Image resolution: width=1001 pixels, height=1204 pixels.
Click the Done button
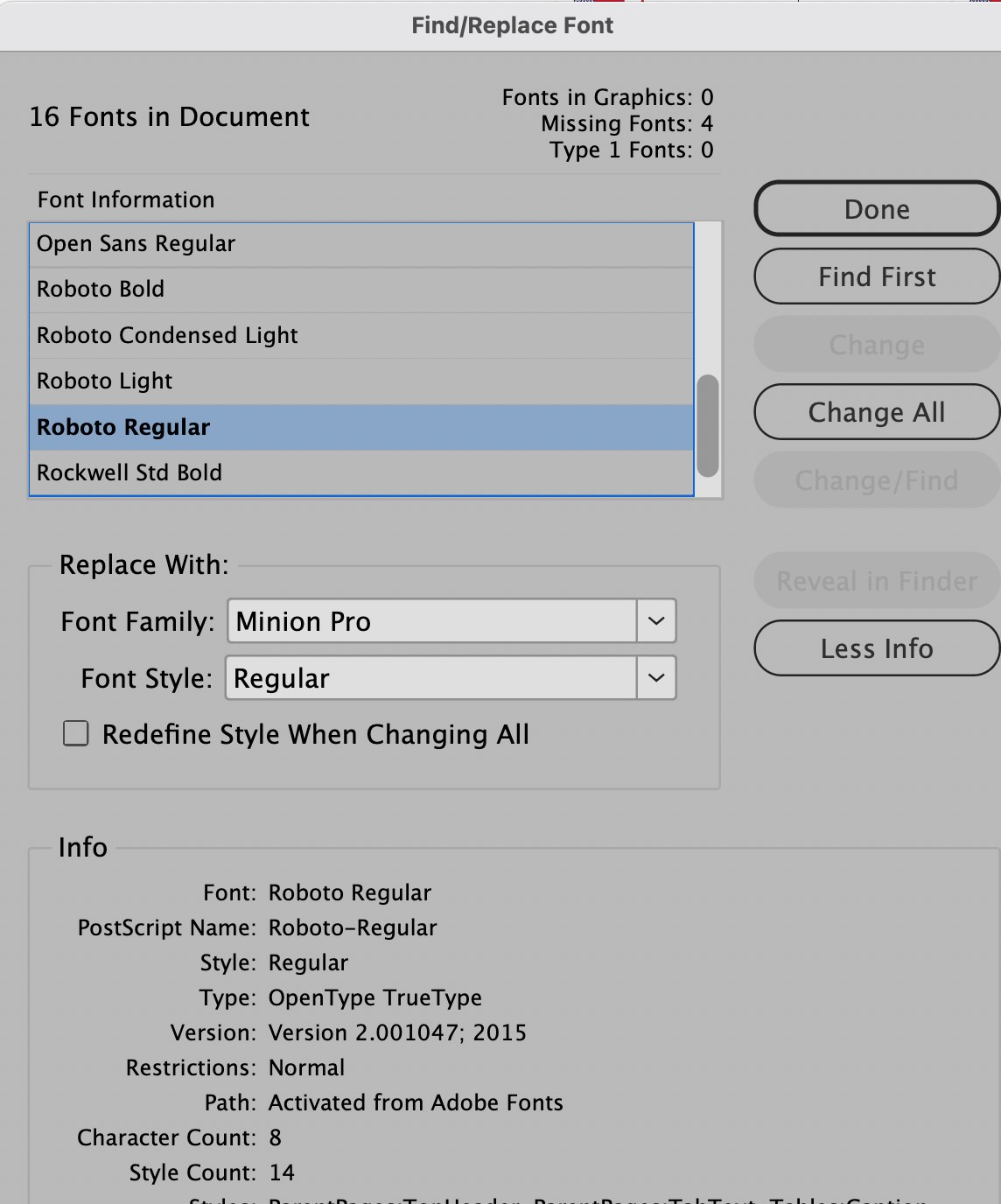click(x=877, y=209)
